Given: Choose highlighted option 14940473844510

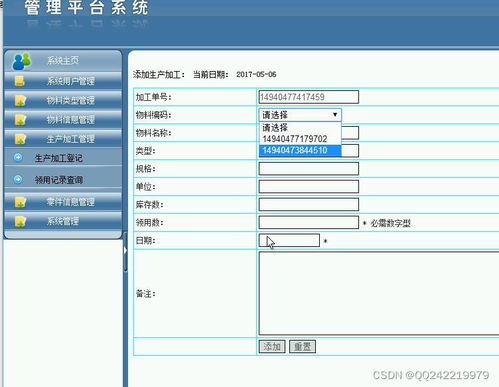Looking at the screenshot, I should pos(300,150).
